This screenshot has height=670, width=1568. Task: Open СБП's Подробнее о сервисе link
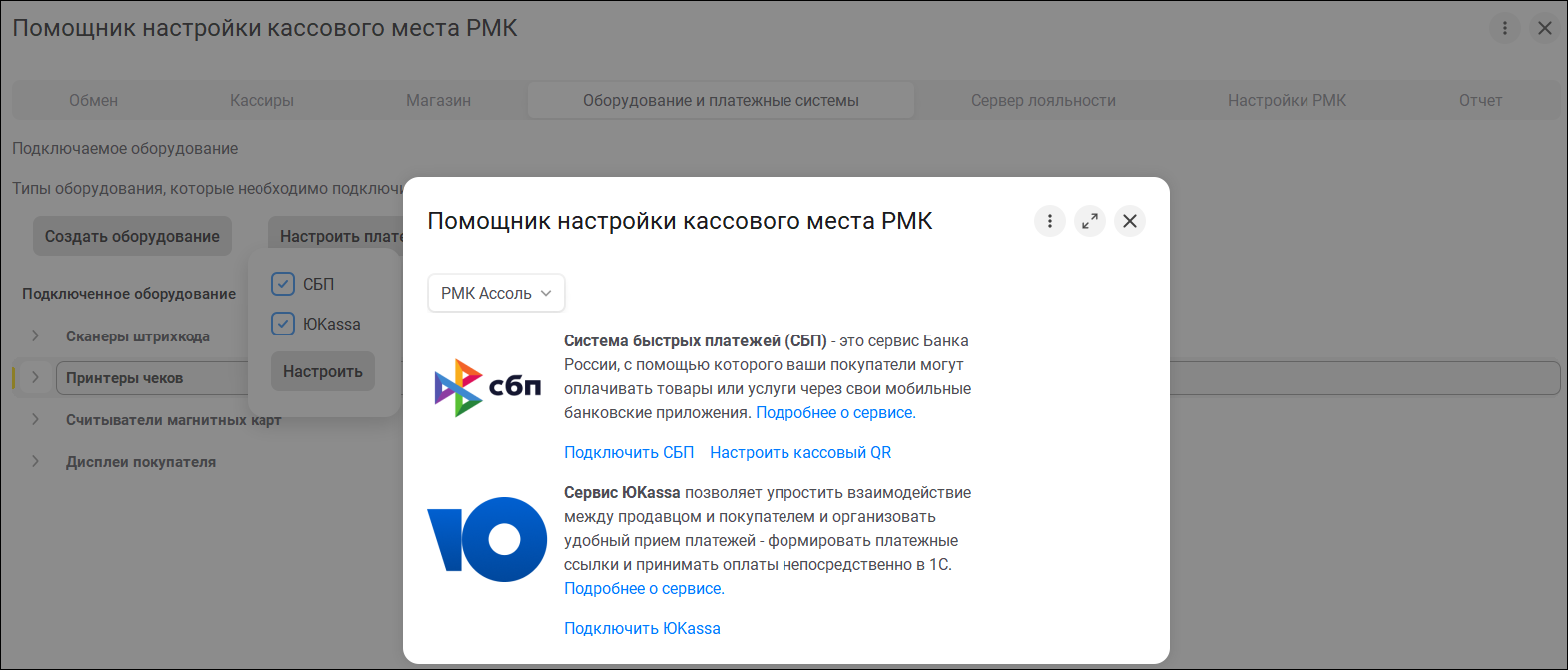pyautogui.click(x=835, y=412)
